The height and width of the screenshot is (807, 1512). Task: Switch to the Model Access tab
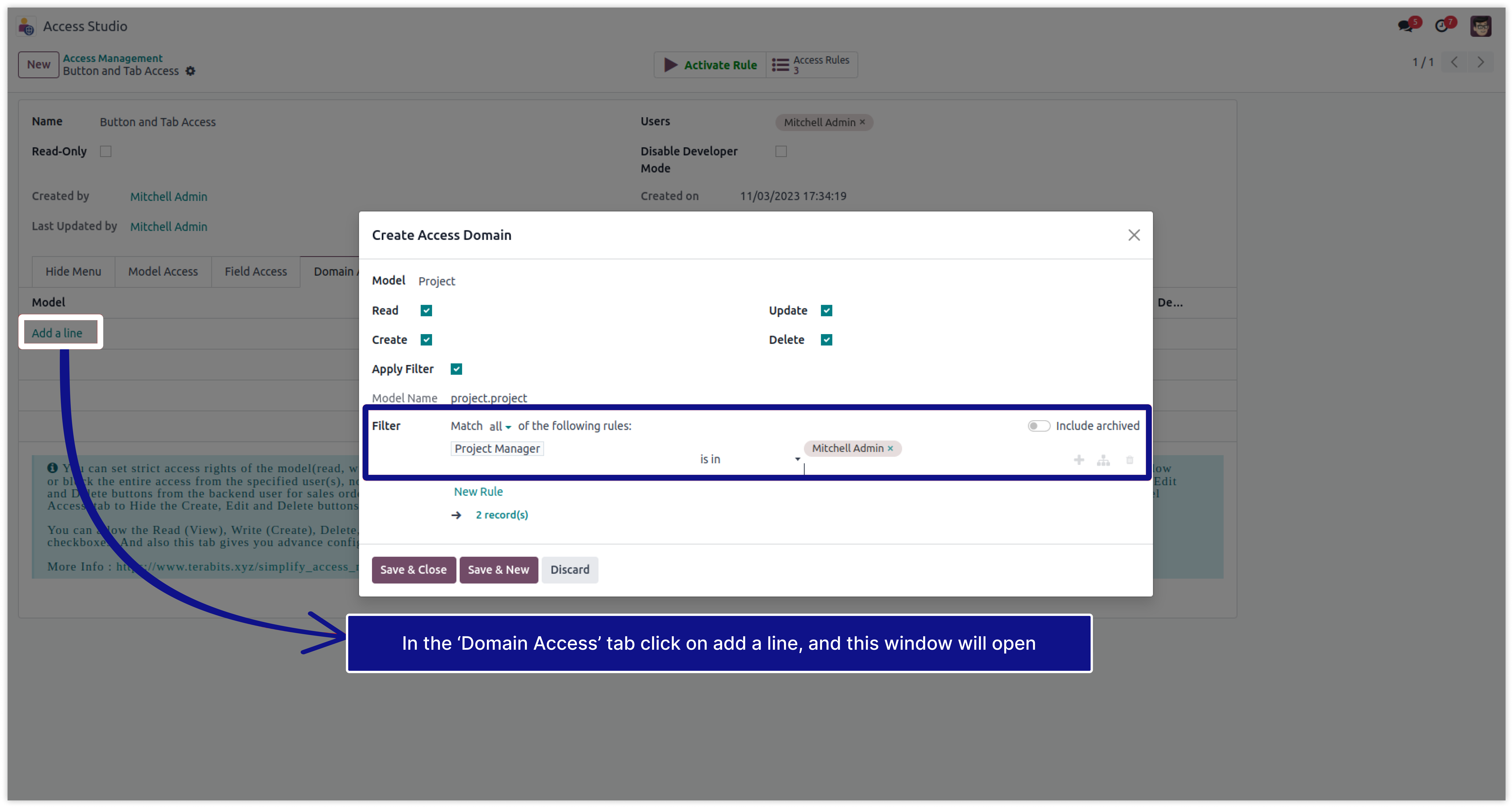[x=163, y=272]
